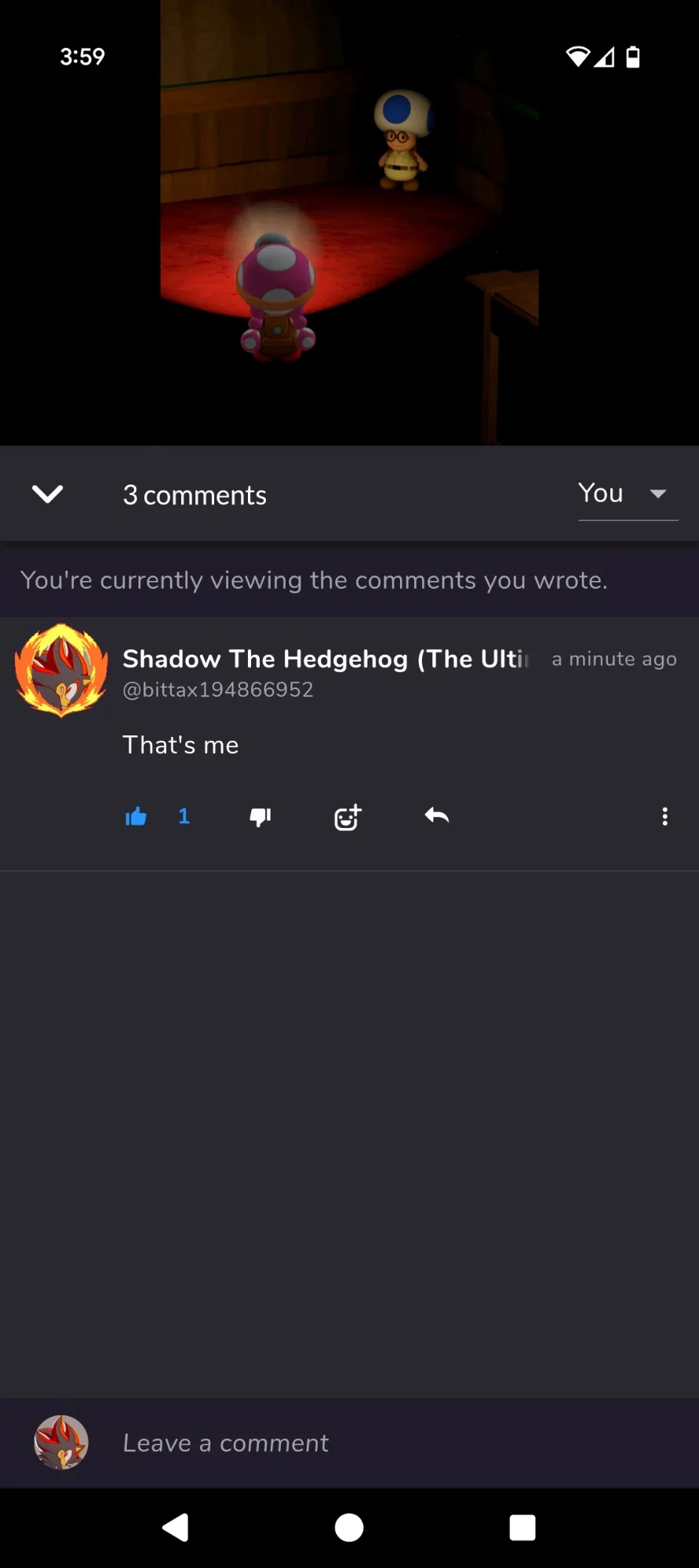Image resolution: width=699 pixels, height=1568 pixels.
Task: Open the Shadow The Hedgehog channel name
Action: pyautogui.click(x=326, y=659)
